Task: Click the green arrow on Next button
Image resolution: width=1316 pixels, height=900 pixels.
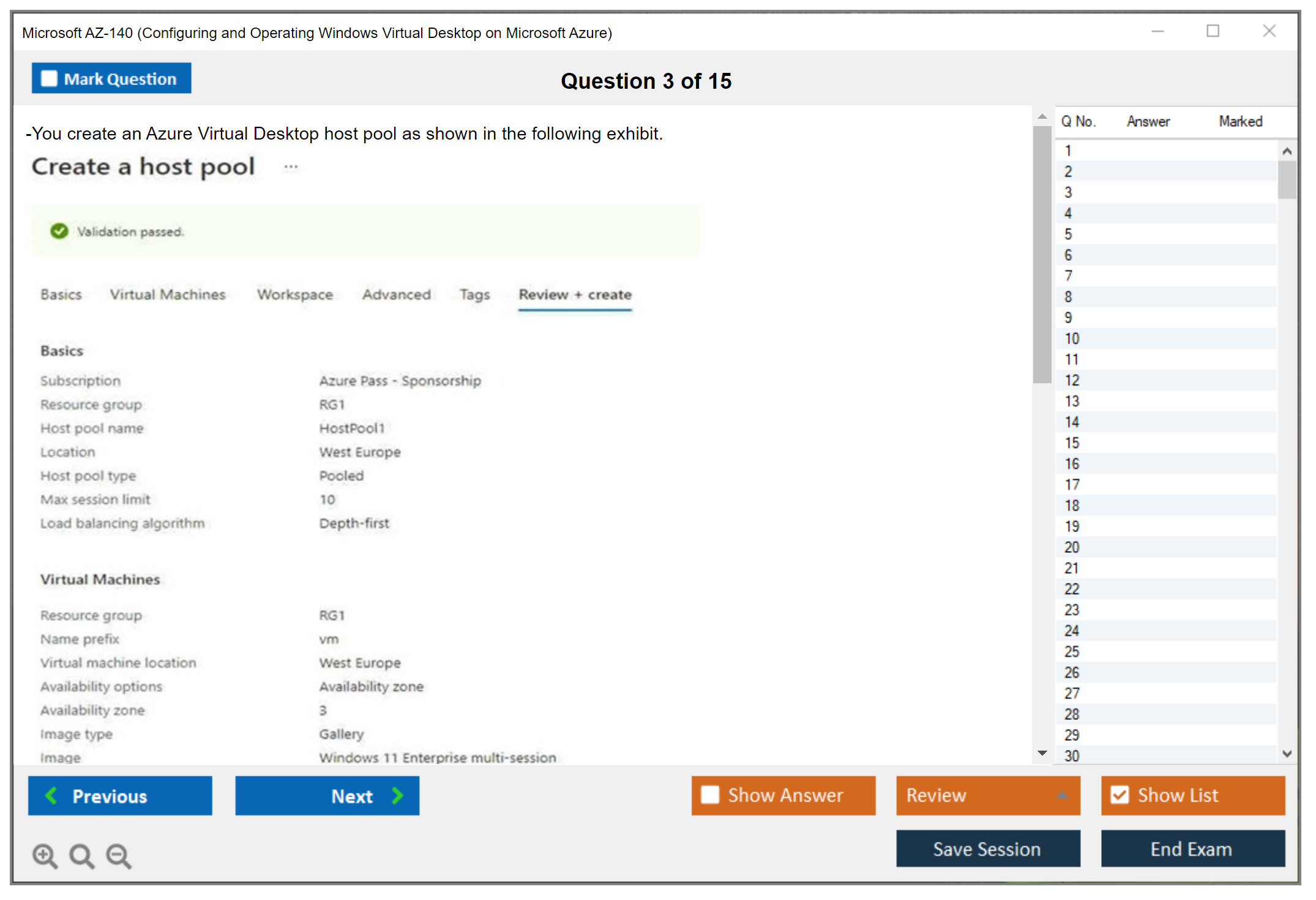Action: point(397,795)
